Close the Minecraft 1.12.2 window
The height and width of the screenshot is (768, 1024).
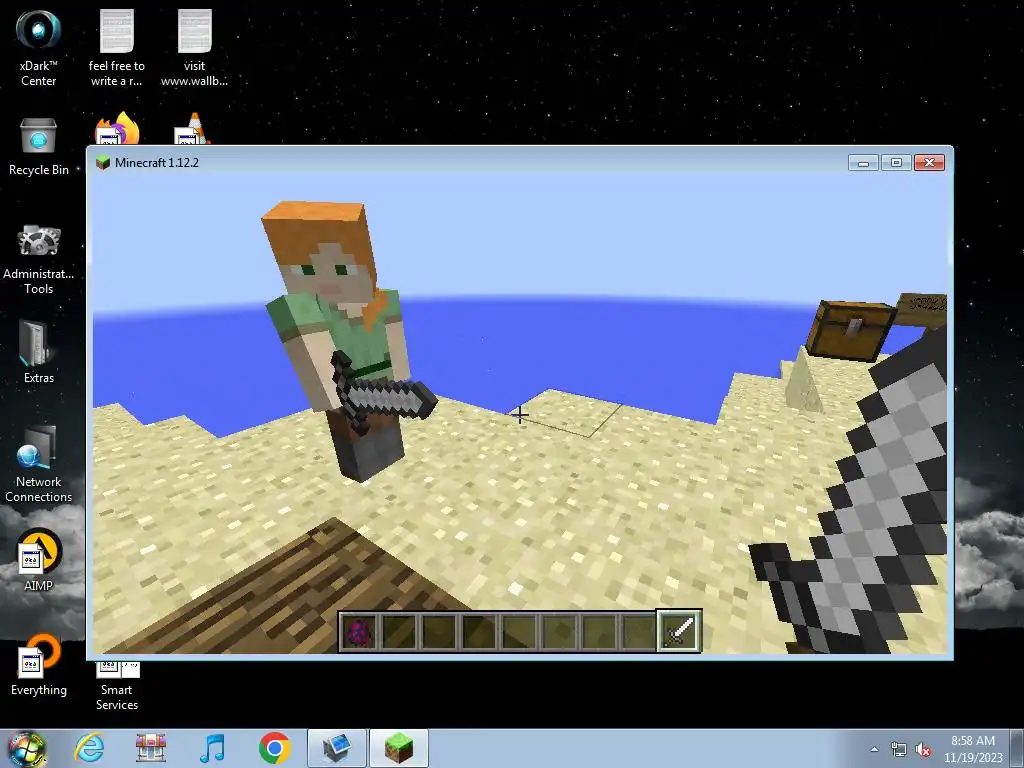point(929,163)
